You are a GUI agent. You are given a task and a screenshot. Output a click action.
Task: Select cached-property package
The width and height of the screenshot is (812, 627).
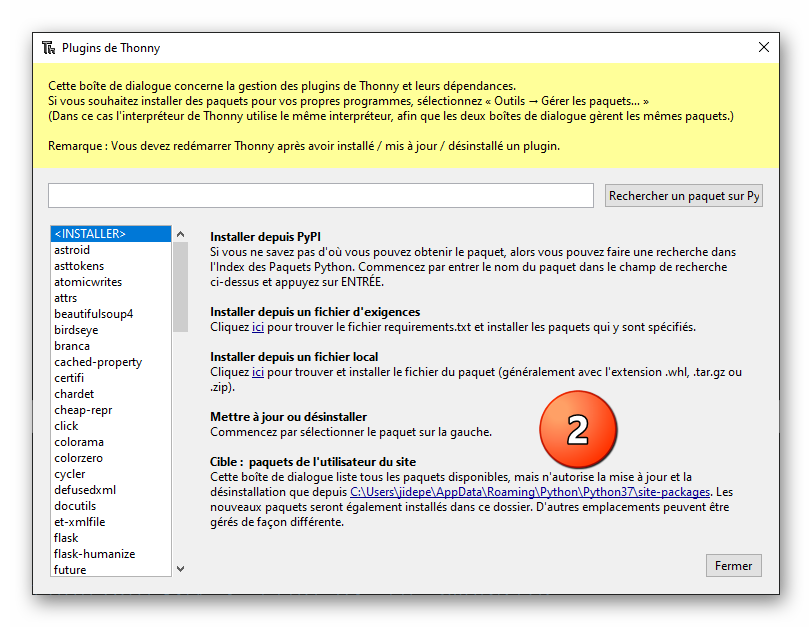111,362
